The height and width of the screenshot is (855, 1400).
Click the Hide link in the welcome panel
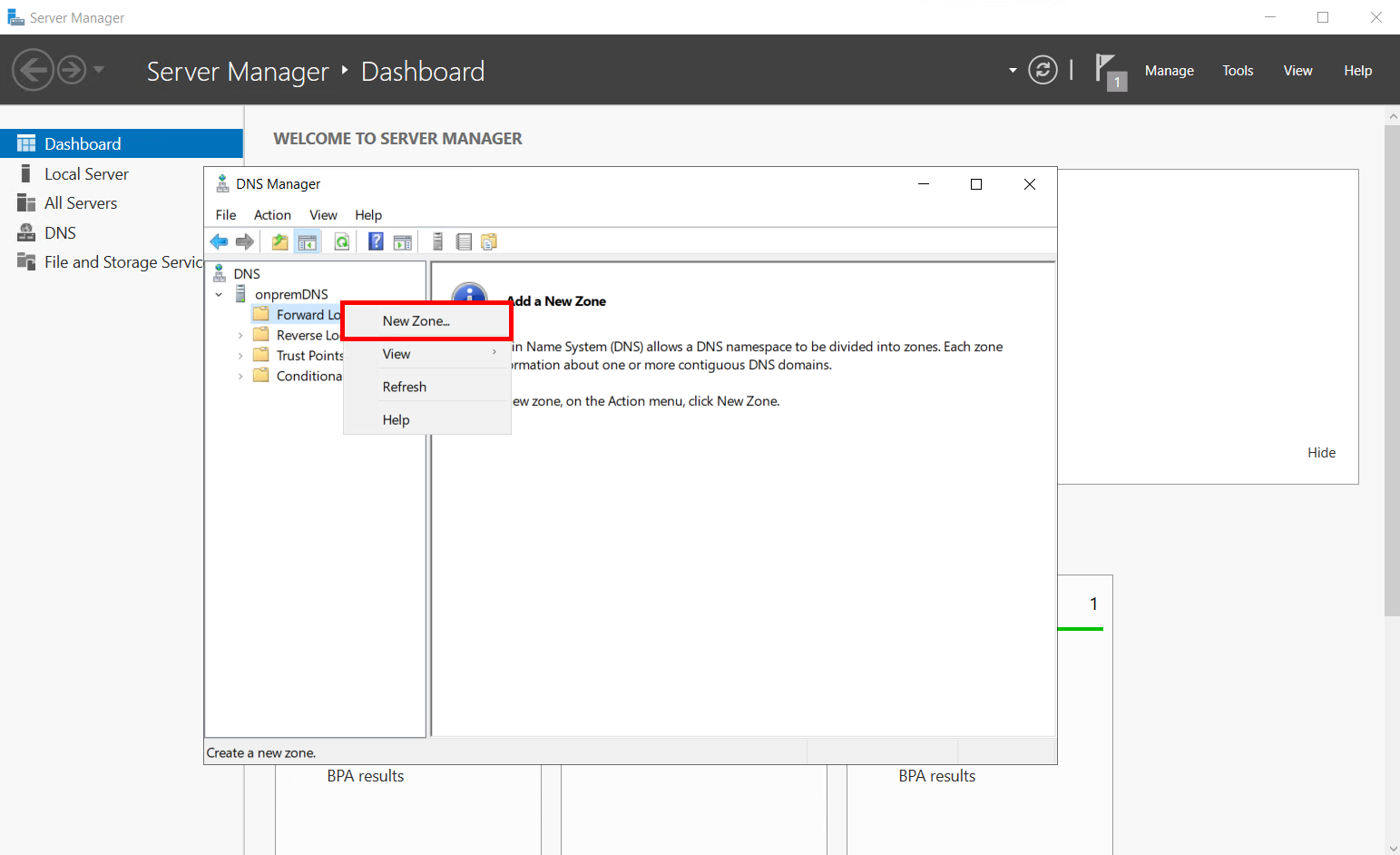pyautogui.click(x=1321, y=452)
